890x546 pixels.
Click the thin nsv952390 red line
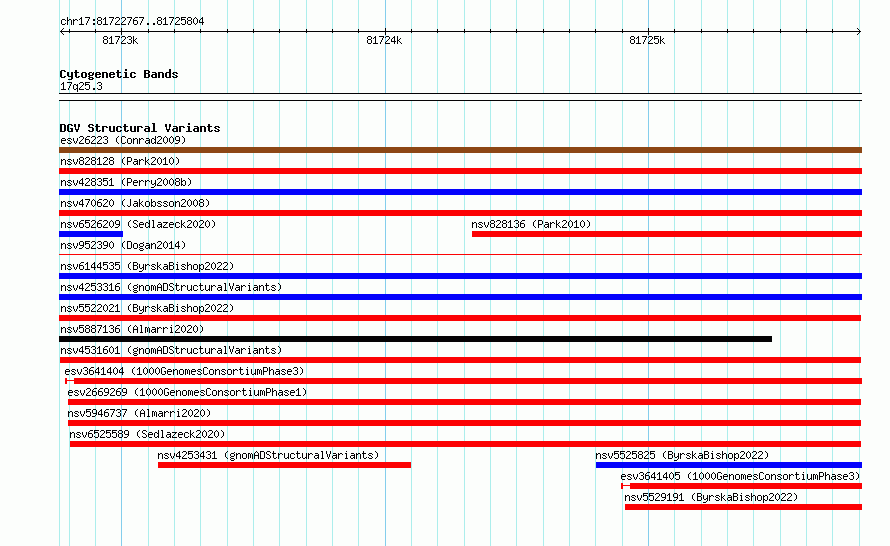(x=460, y=255)
